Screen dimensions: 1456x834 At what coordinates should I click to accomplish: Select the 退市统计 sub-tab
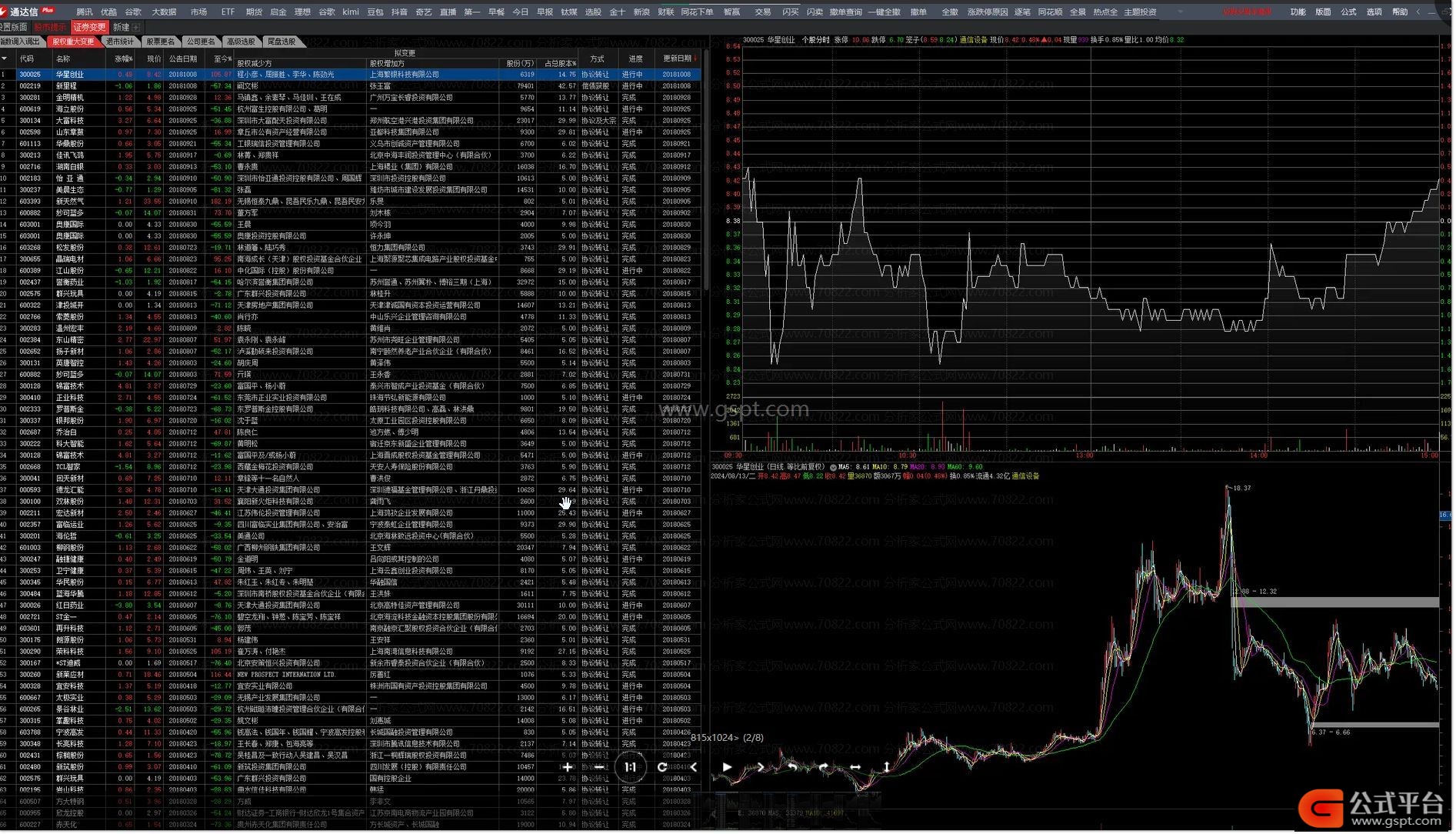coord(120,42)
